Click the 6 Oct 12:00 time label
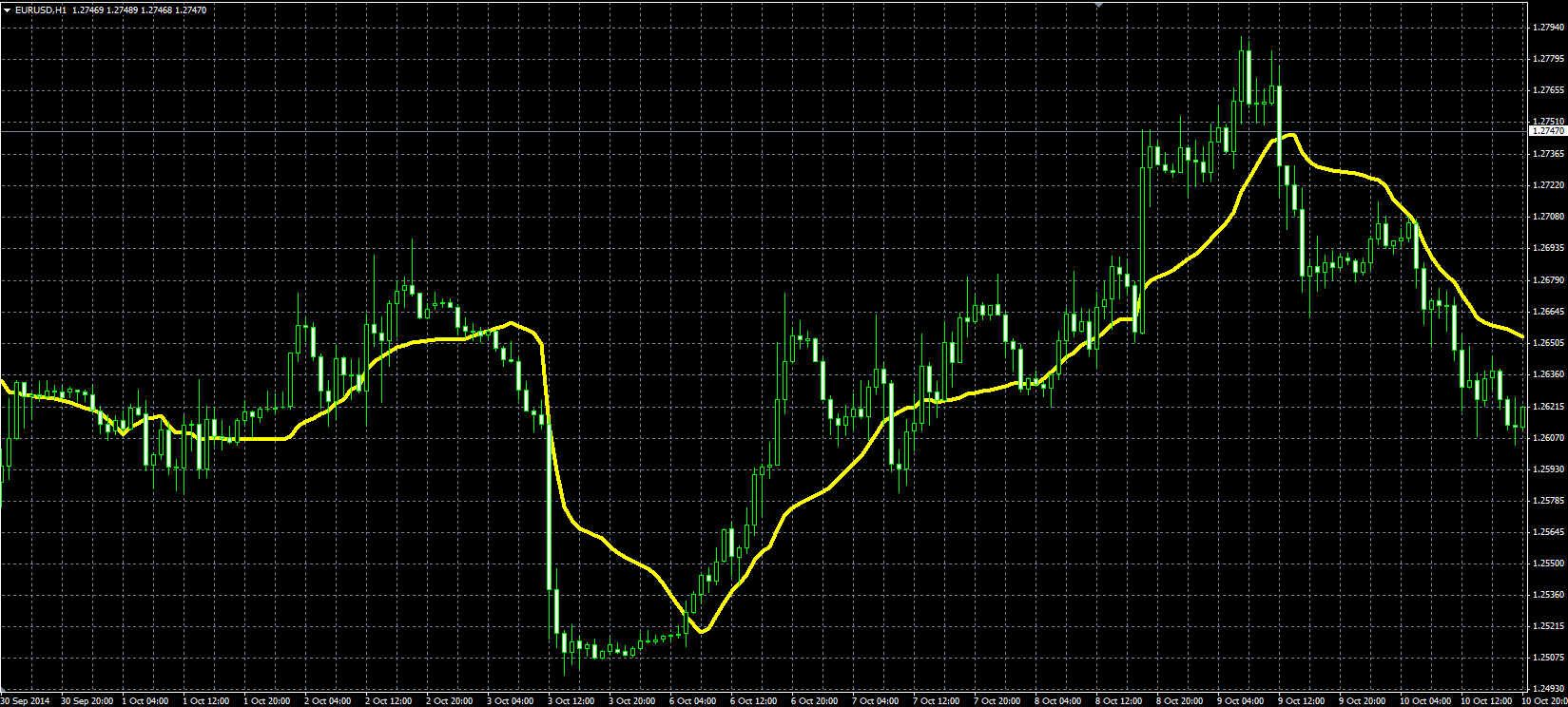 755,701
